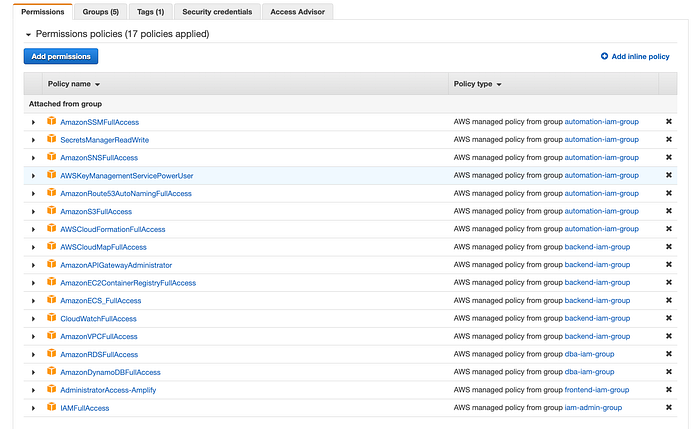
Task: Expand the AmazonSNSFullAccess policy row
Action: pos(33,158)
